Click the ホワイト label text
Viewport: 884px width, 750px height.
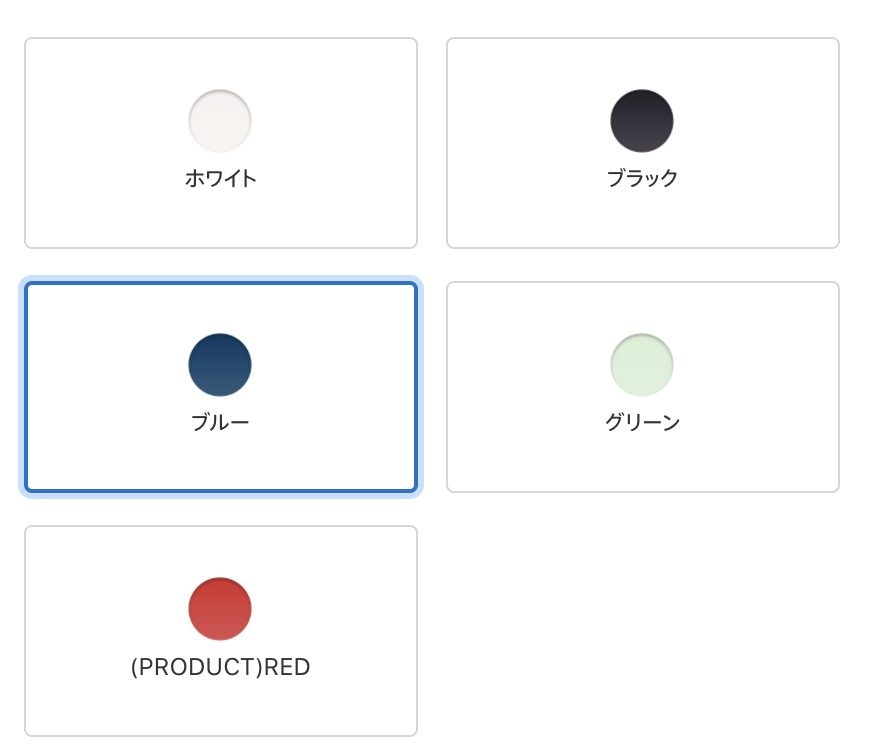(x=220, y=178)
